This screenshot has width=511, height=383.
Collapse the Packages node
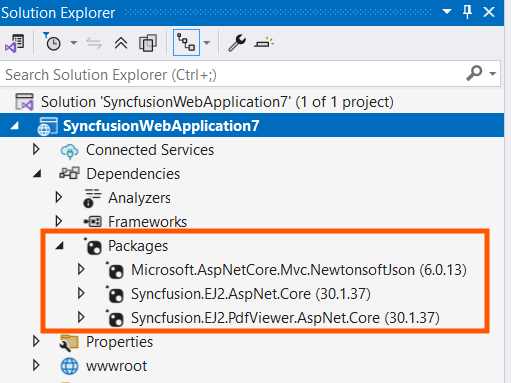click(x=60, y=246)
